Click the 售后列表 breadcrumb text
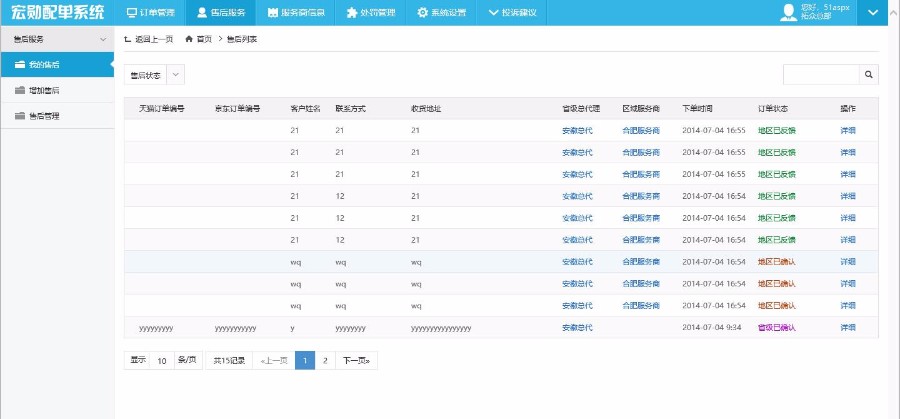The image size is (900, 419). (x=242, y=39)
